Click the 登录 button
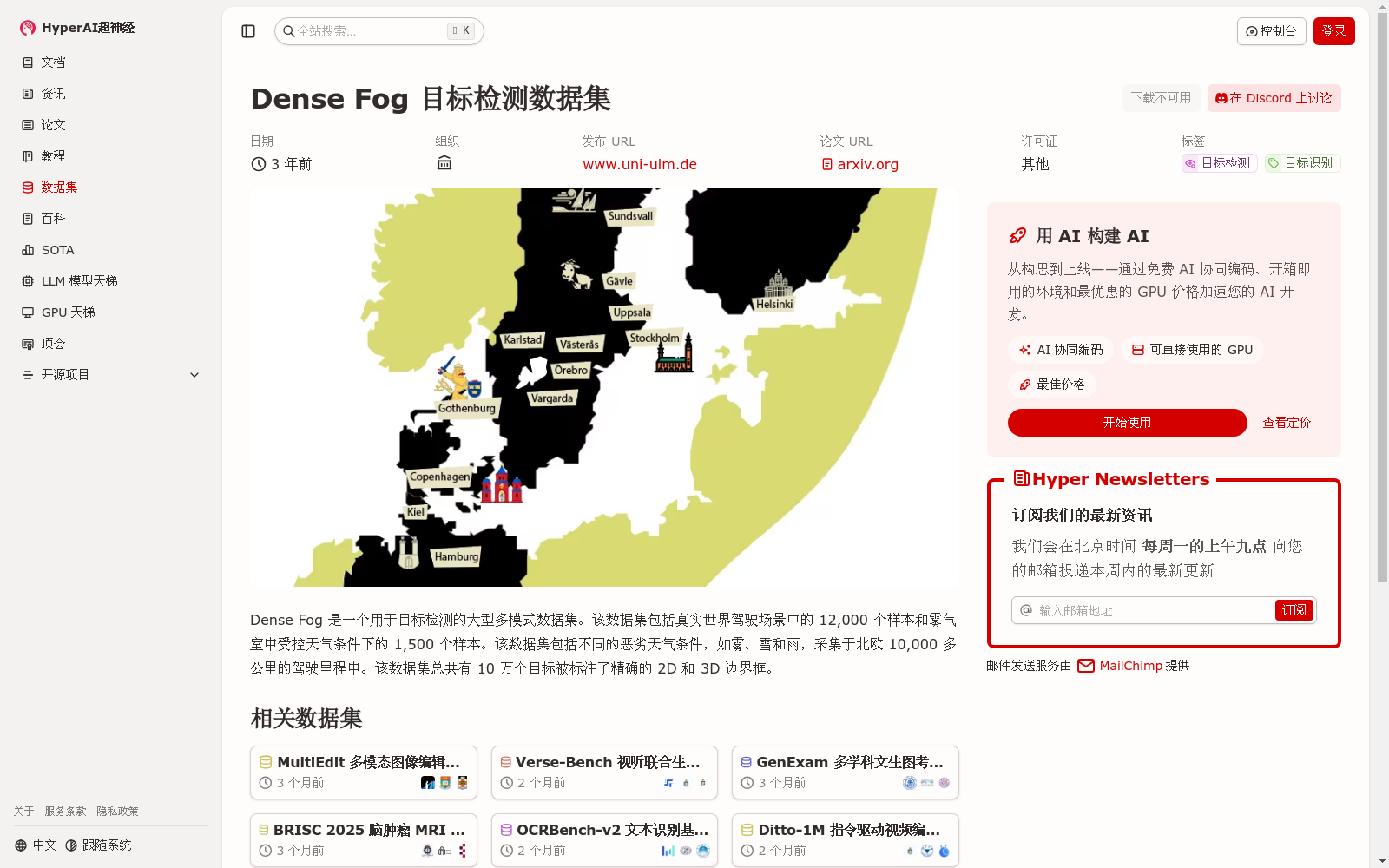Image resolution: width=1389 pixels, height=868 pixels. (x=1333, y=31)
